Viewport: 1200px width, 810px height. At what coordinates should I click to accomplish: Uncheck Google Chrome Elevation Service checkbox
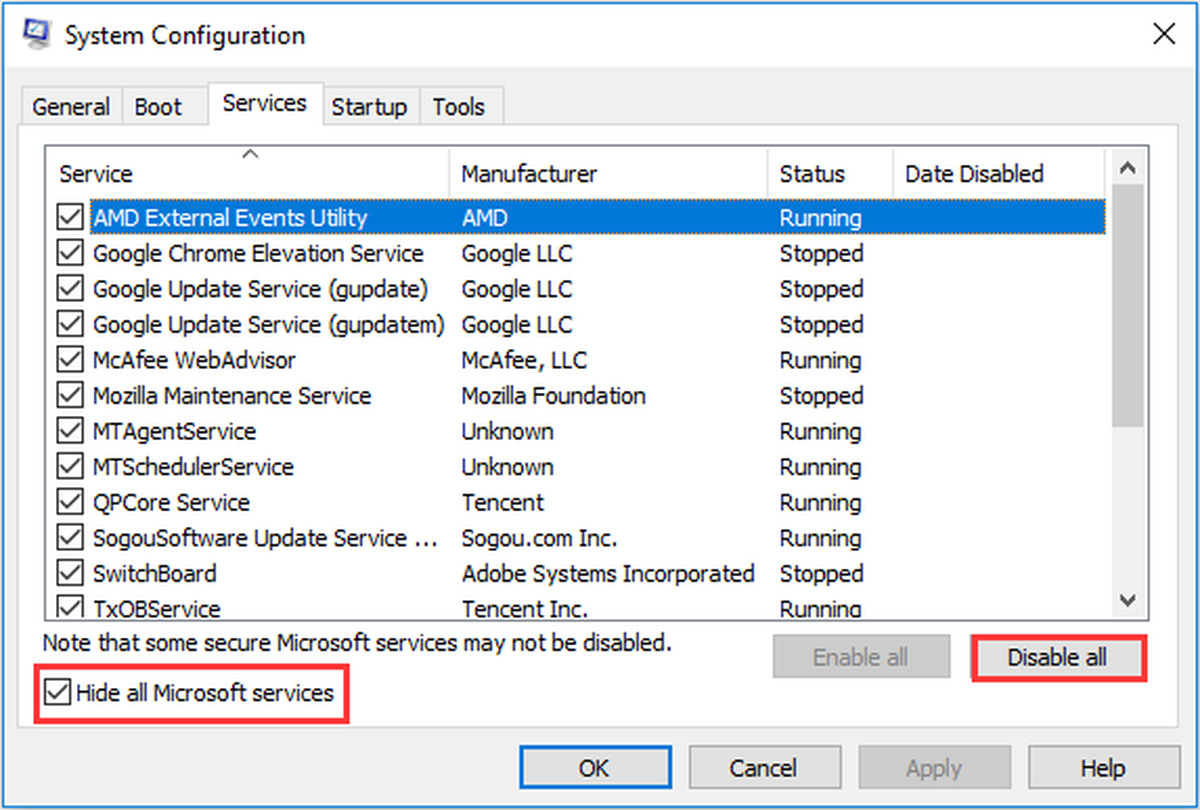pos(71,254)
